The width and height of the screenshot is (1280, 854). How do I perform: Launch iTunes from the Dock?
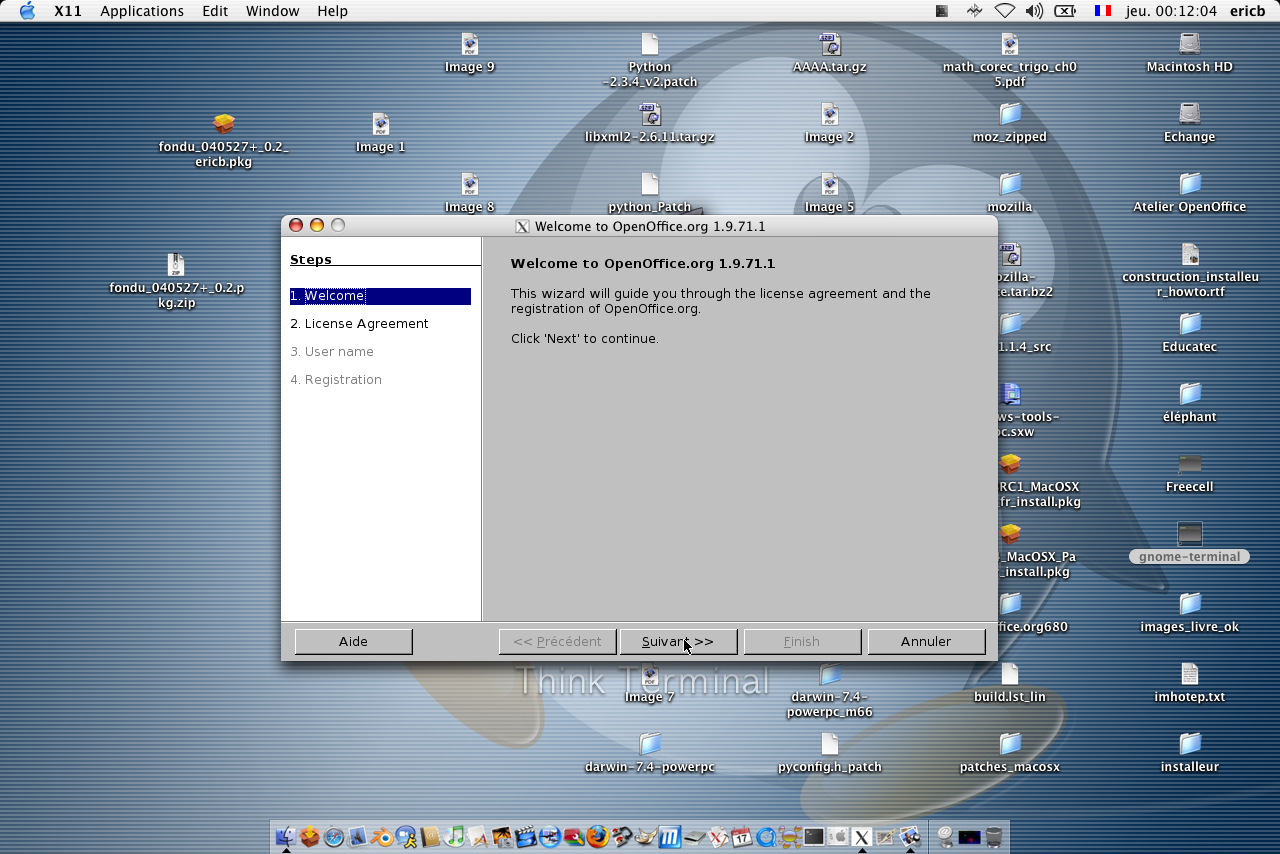[454, 837]
